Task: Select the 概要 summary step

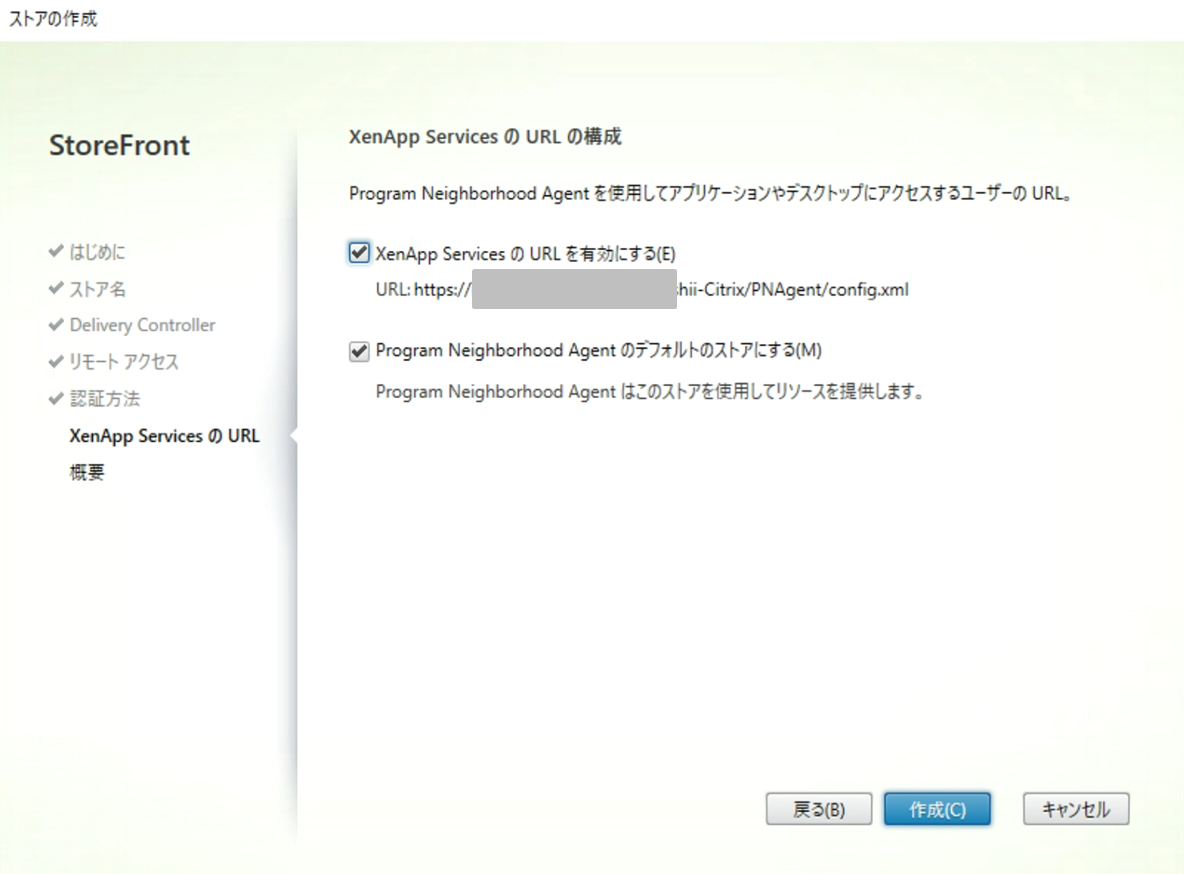Action: tap(87, 472)
